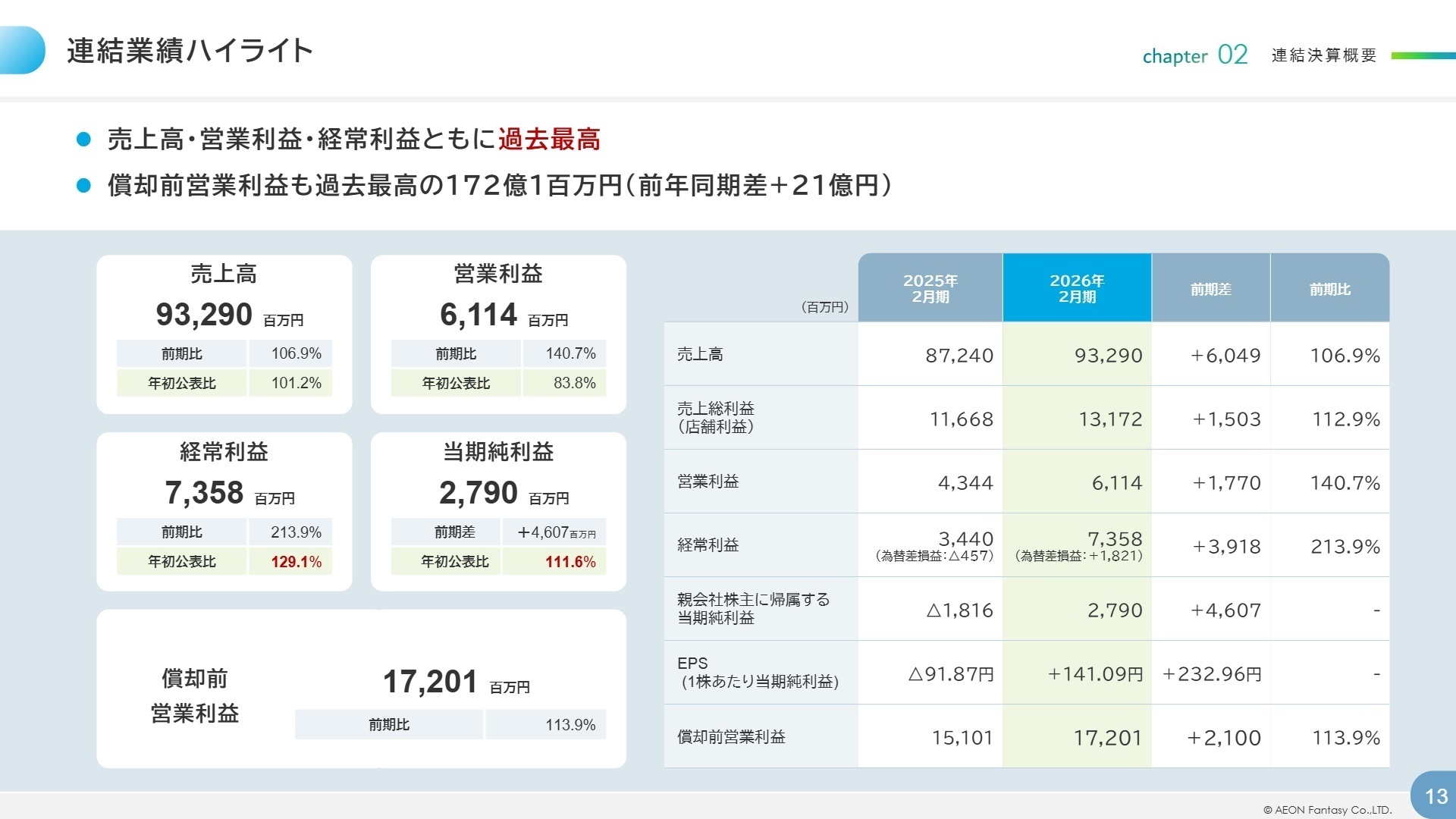The image size is (1456, 819).
Task: Click the green-blue header accent bar
Action: (x=1423, y=55)
